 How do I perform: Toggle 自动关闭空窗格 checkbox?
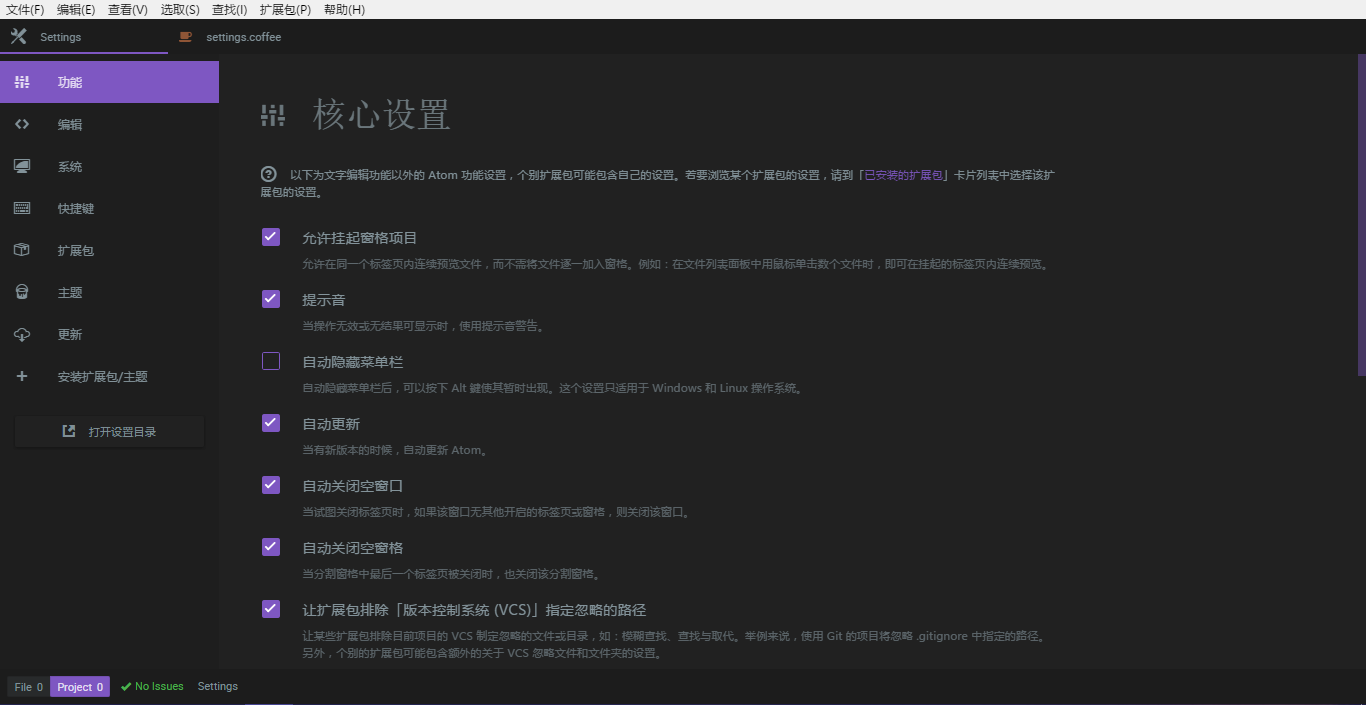click(x=271, y=547)
